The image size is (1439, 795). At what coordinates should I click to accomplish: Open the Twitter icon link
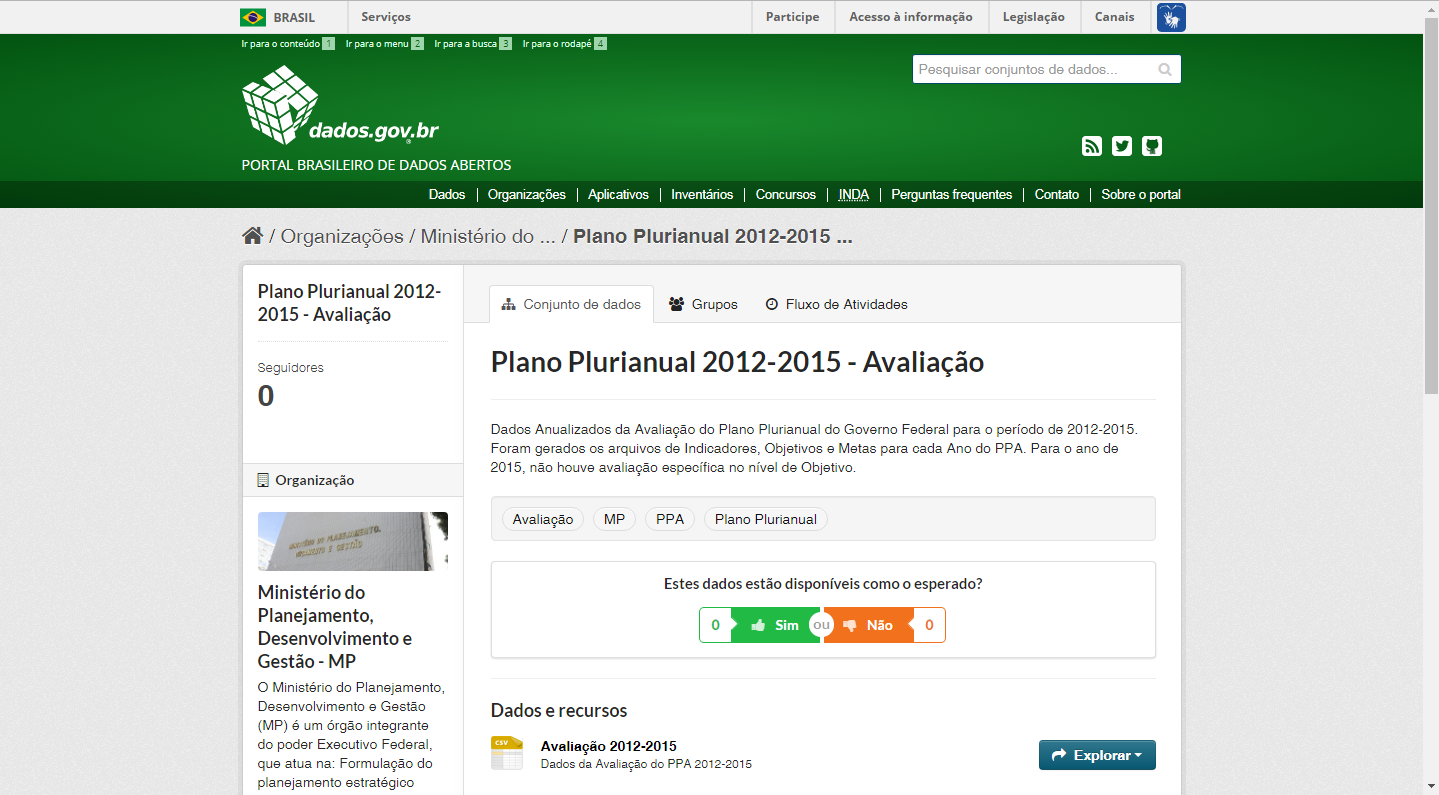pyautogui.click(x=1122, y=146)
